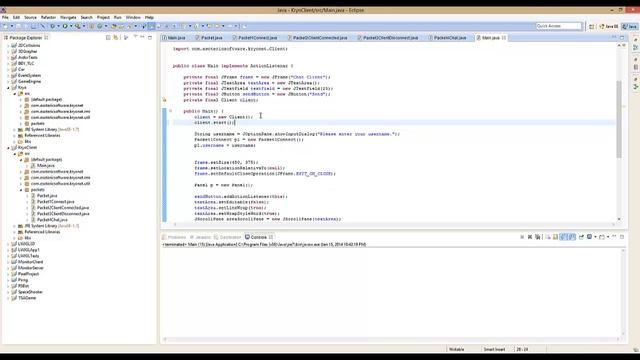Toggle code folding for the Main() constructor
This screenshot has width=640, height=360.
pos(171,111)
